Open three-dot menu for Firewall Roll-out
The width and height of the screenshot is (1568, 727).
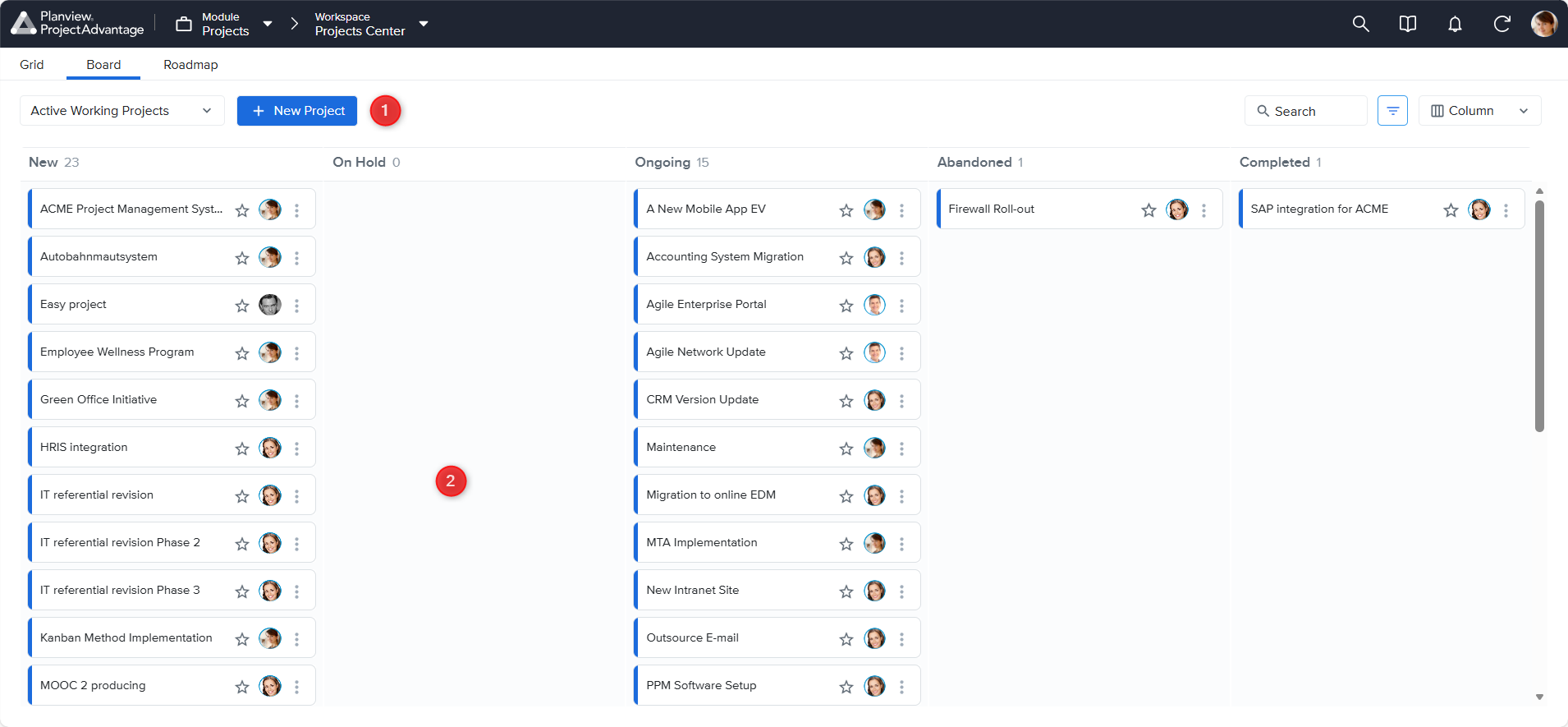[1204, 210]
